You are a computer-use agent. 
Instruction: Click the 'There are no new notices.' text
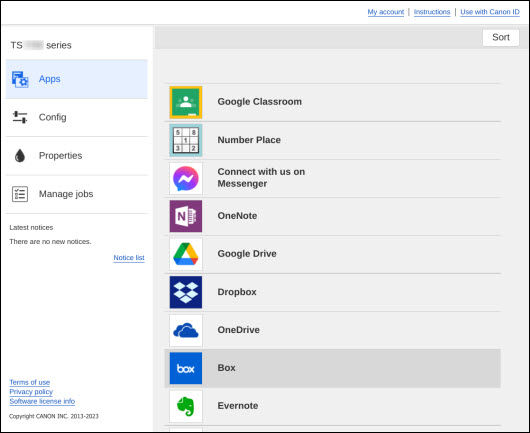(50, 242)
